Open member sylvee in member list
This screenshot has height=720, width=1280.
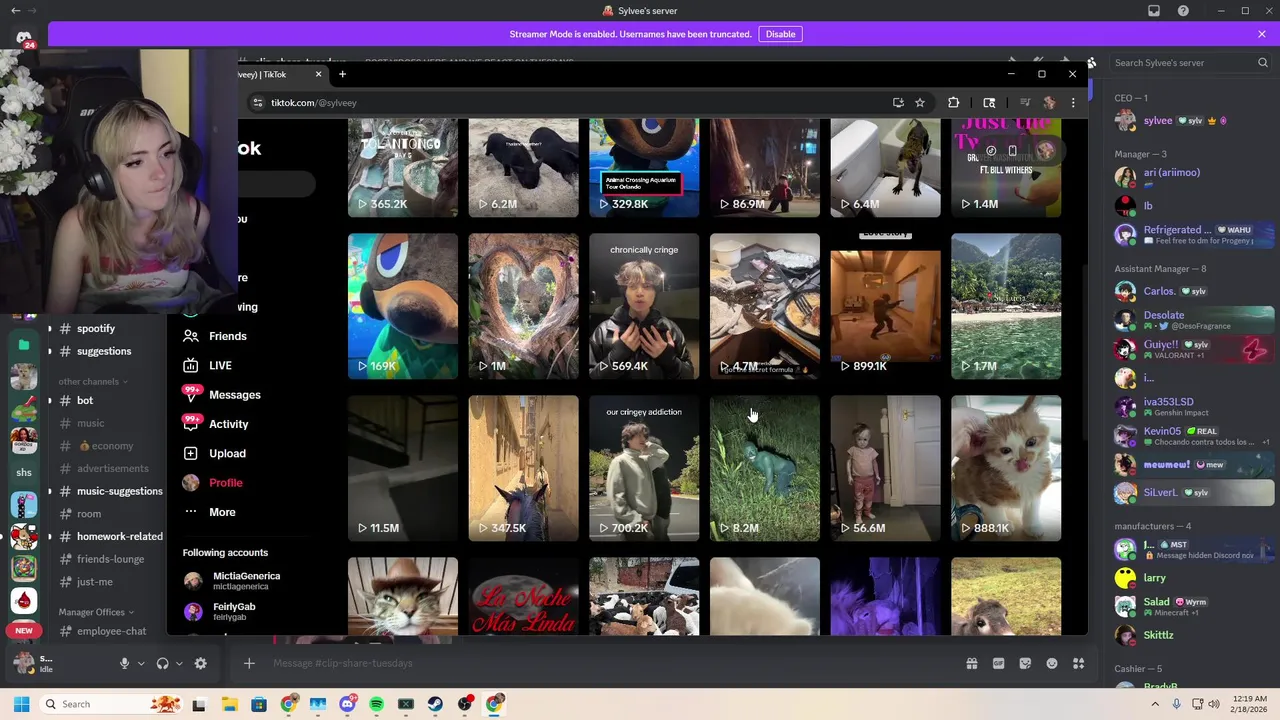[1190, 121]
